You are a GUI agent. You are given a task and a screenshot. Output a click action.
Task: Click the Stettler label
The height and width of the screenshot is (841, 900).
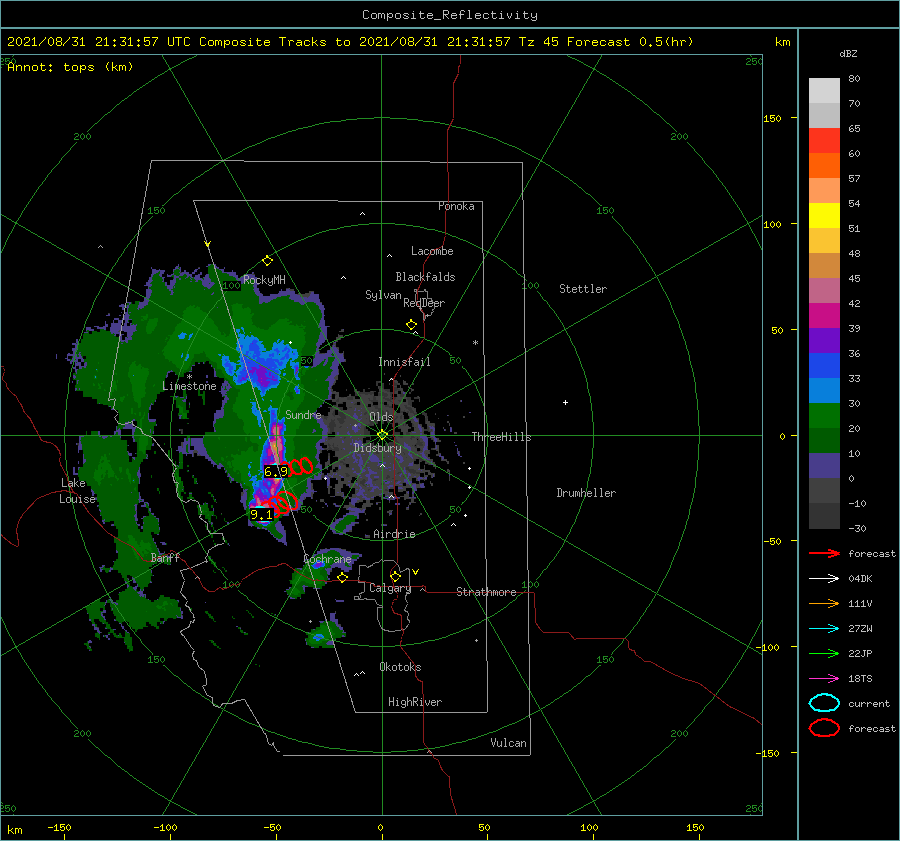point(583,289)
